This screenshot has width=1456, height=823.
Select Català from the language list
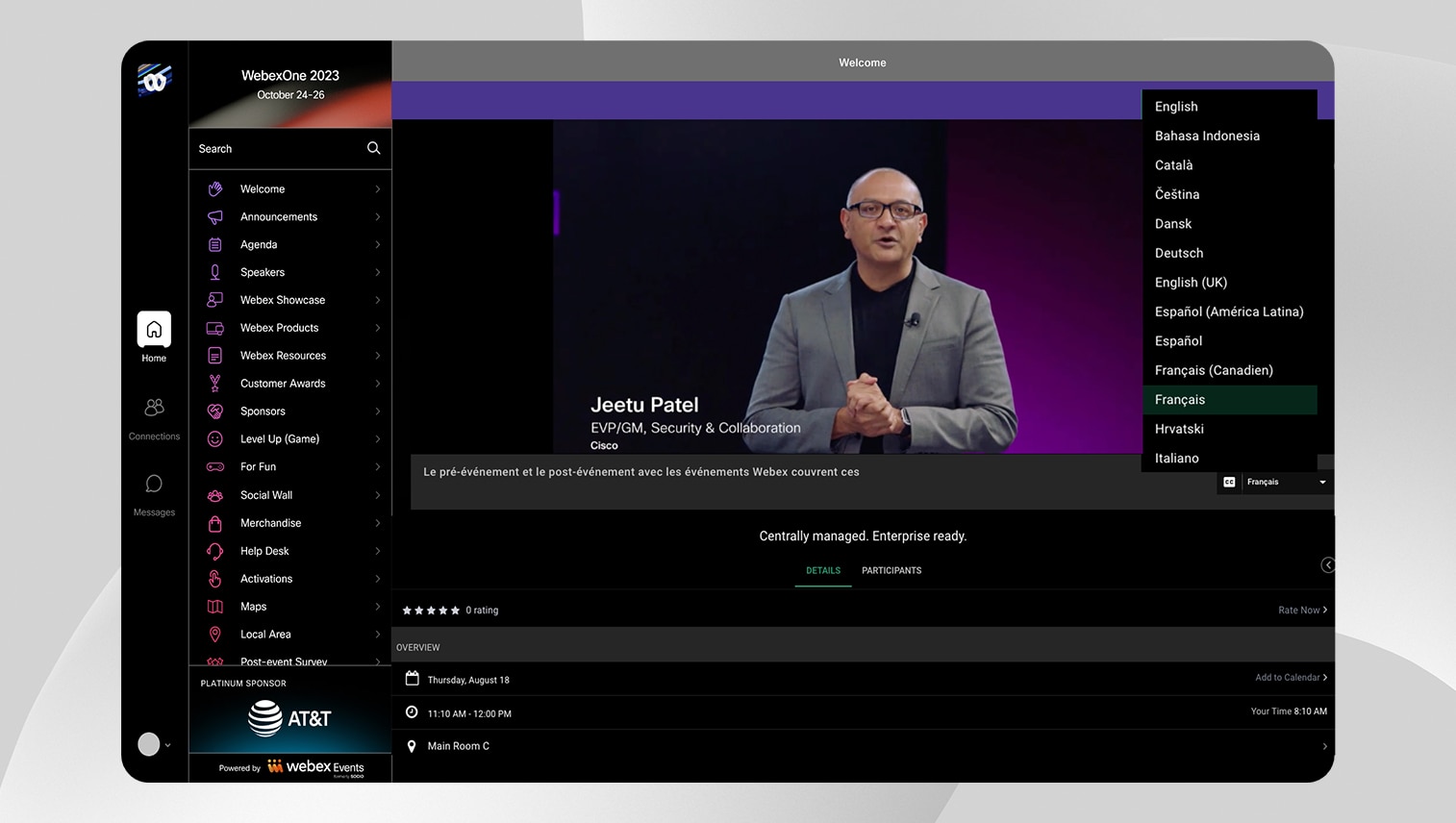pyautogui.click(x=1229, y=165)
